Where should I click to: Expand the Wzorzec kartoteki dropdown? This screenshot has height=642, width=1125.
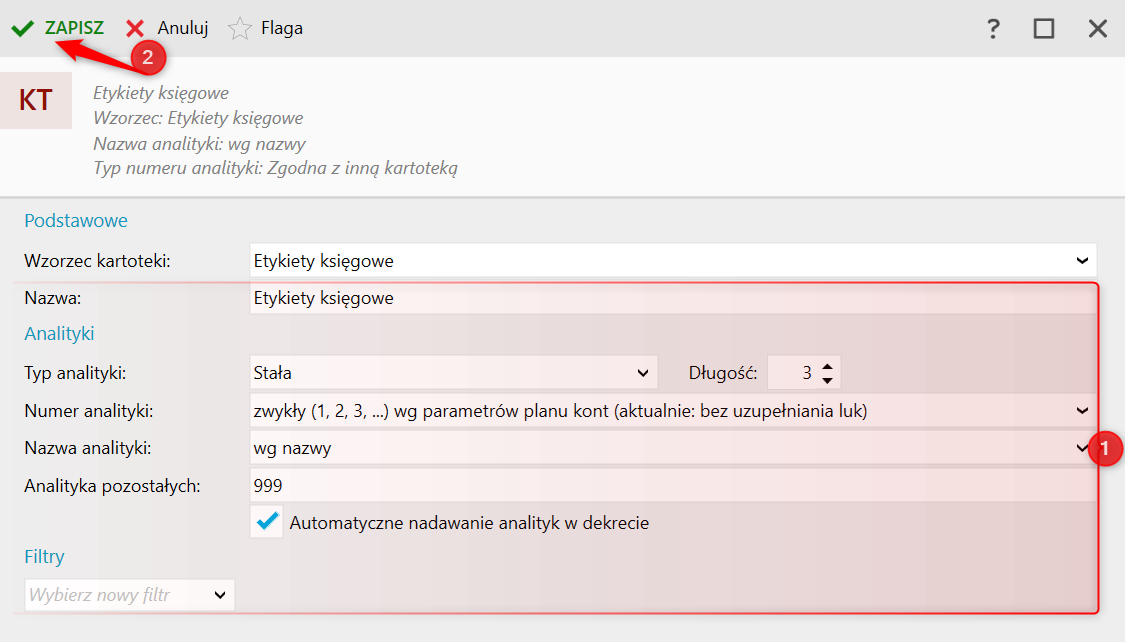tap(1082, 261)
